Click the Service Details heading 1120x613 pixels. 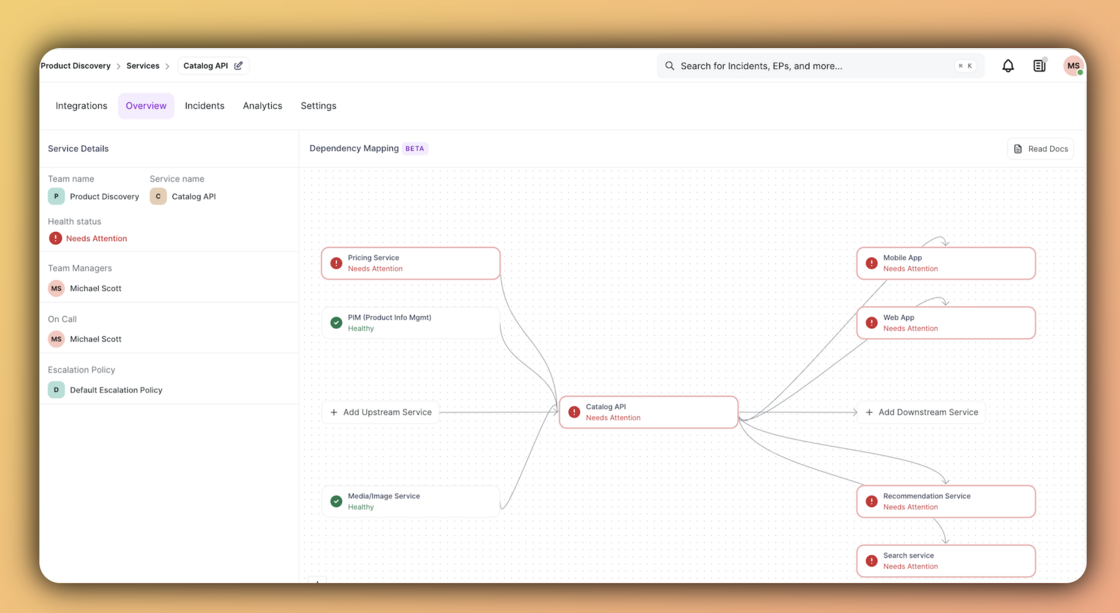[x=78, y=149]
